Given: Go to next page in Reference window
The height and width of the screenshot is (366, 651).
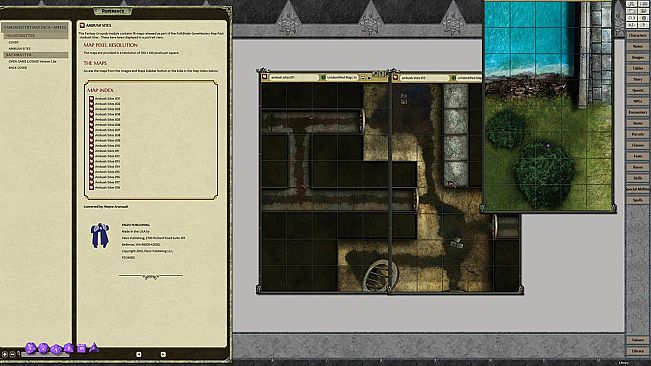Looking at the screenshot, I should coord(163,354).
